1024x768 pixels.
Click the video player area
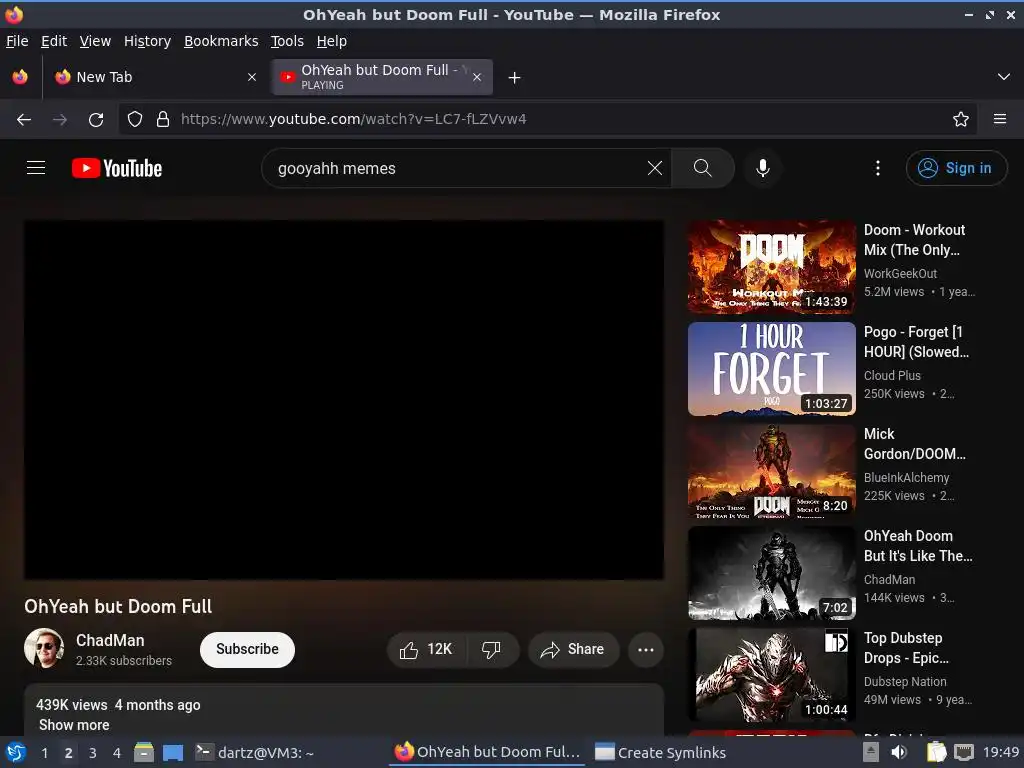tap(344, 400)
